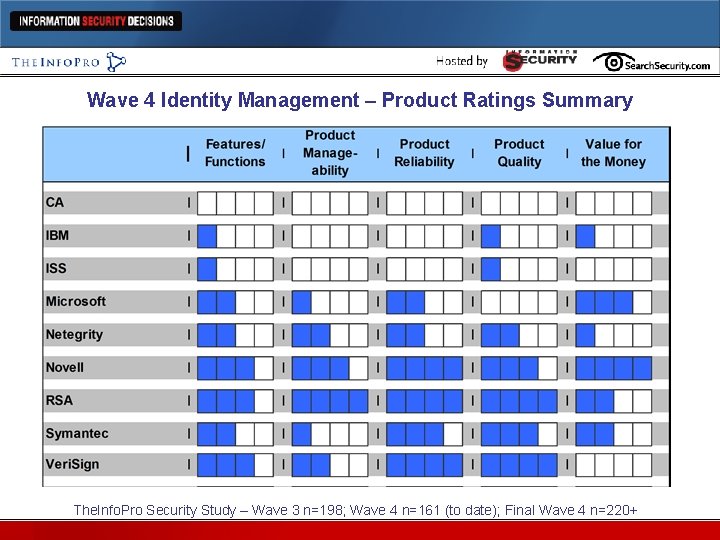Click the Product Manageability column header
The width and height of the screenshot is (720, 540).
tap(330, 153)
